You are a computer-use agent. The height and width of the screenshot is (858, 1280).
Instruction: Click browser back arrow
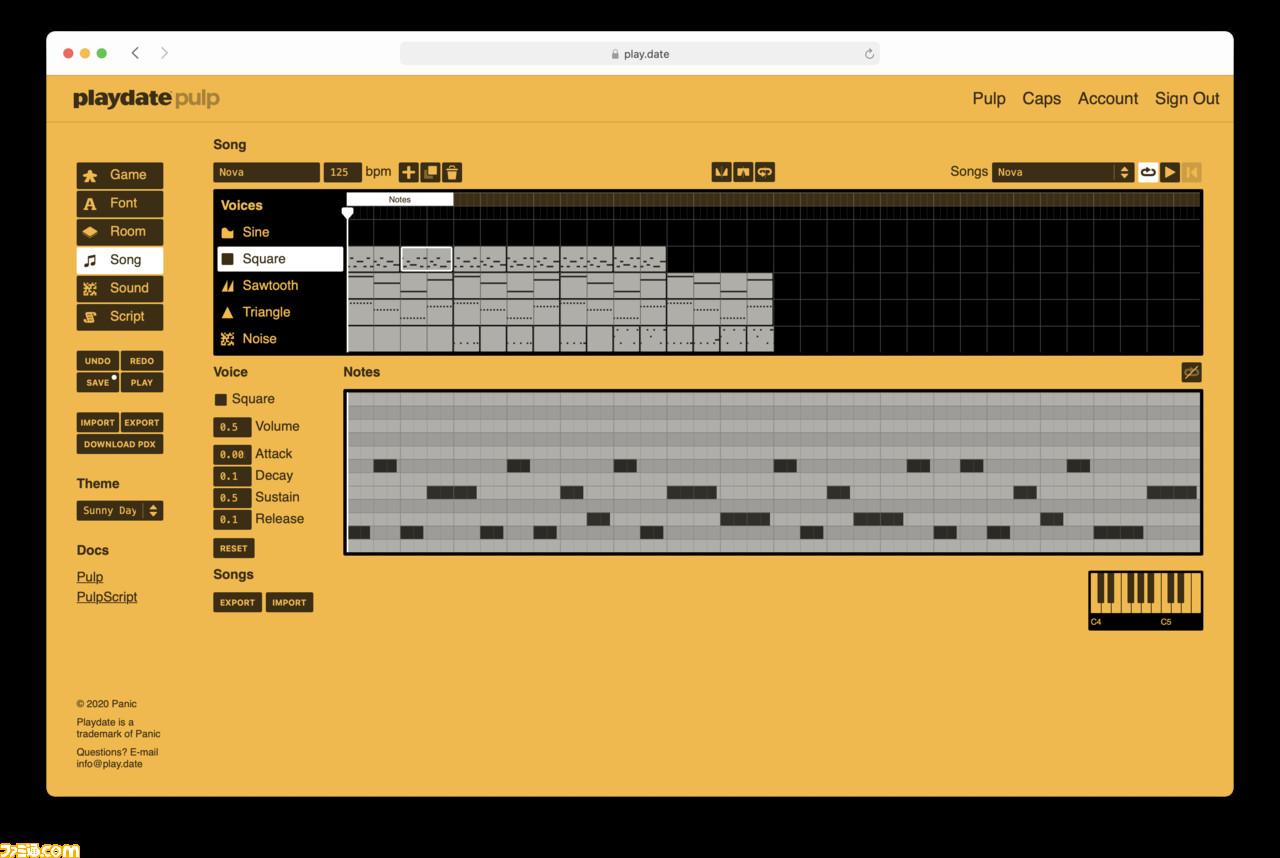pyautogui.click(x=135, y=53)
